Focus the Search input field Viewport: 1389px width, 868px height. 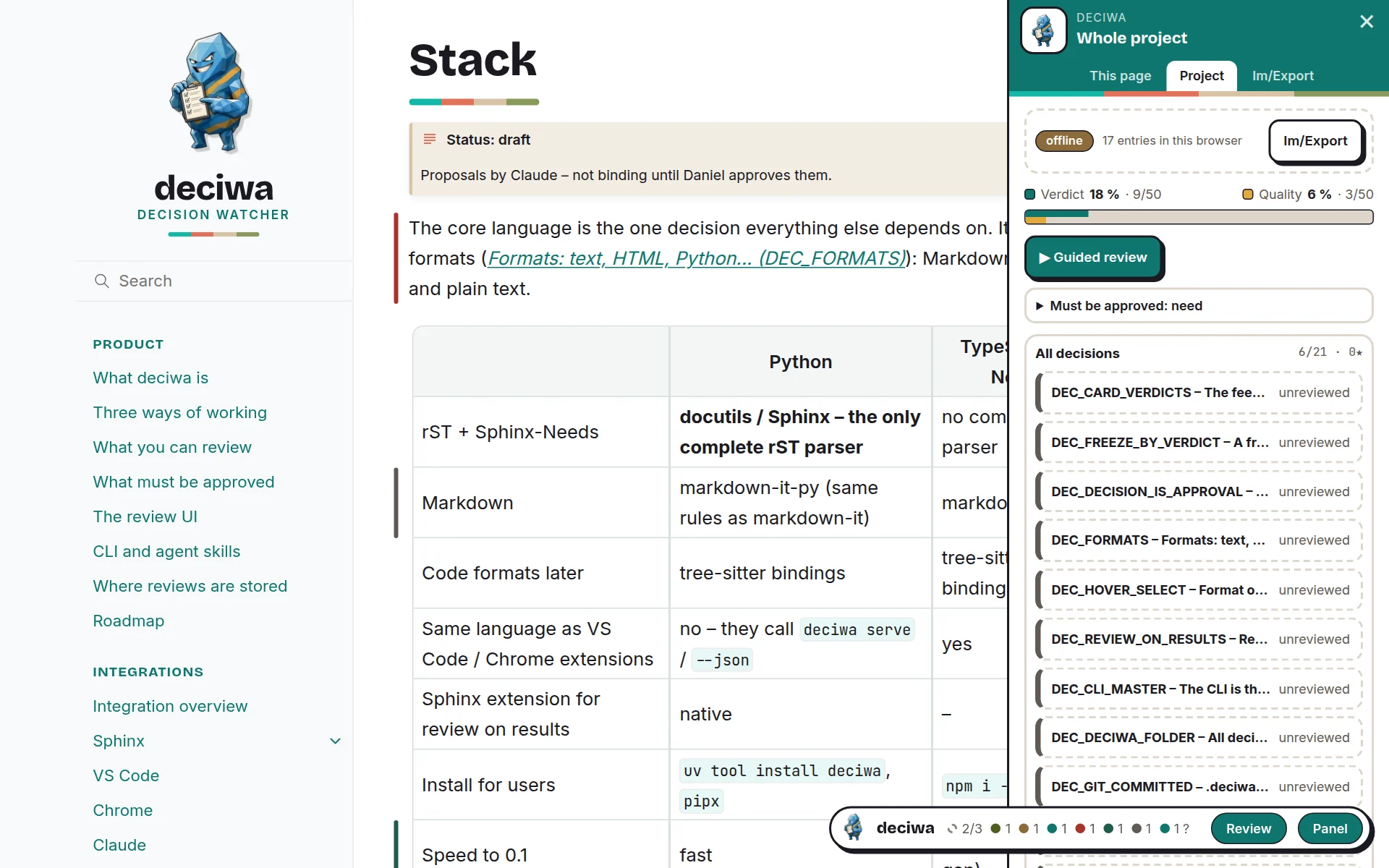[x=214, y=281]
